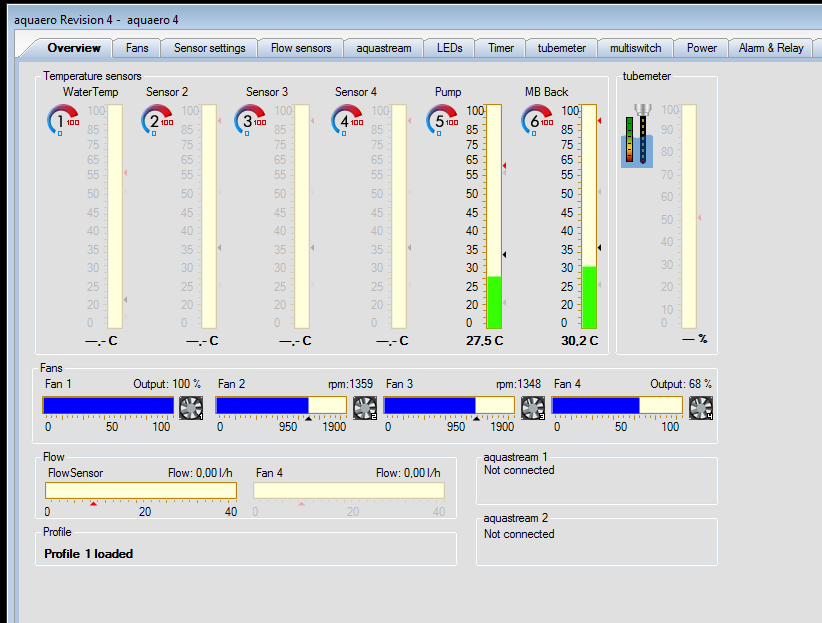
Task: Click the Fan 2 black setpoint marker
Action: 308,418
